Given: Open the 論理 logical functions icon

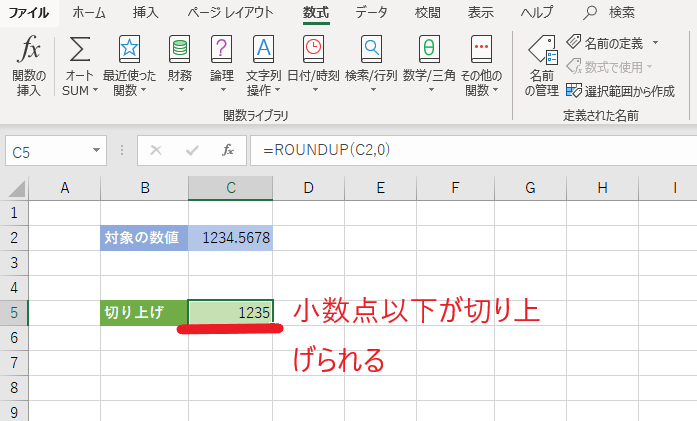Looking at the screenshot, I should (x=221, y=49).
